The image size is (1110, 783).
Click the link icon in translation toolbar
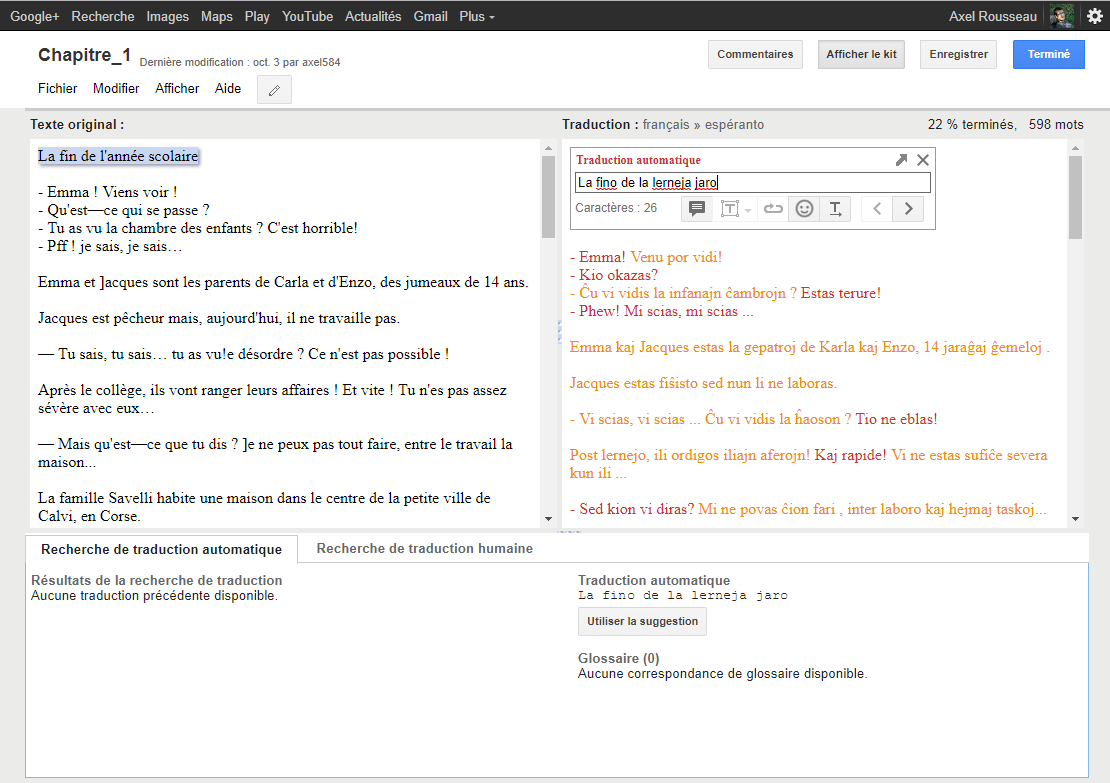773,209
